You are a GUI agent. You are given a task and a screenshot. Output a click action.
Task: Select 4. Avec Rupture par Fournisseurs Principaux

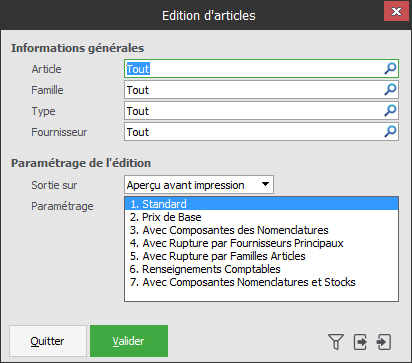(x=261, y=243)
